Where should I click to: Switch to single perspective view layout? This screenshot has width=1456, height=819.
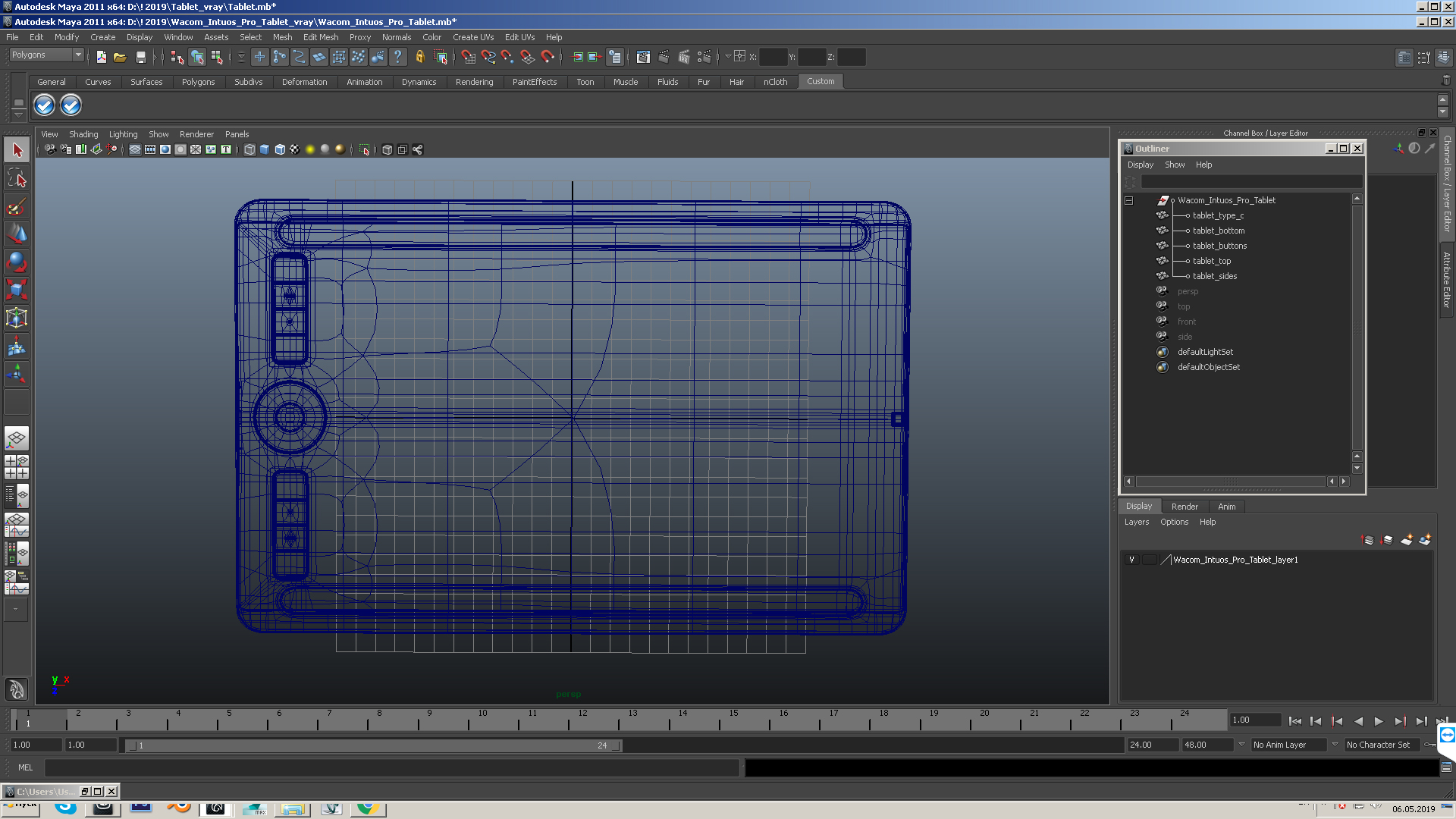click(x=17, y=438)
